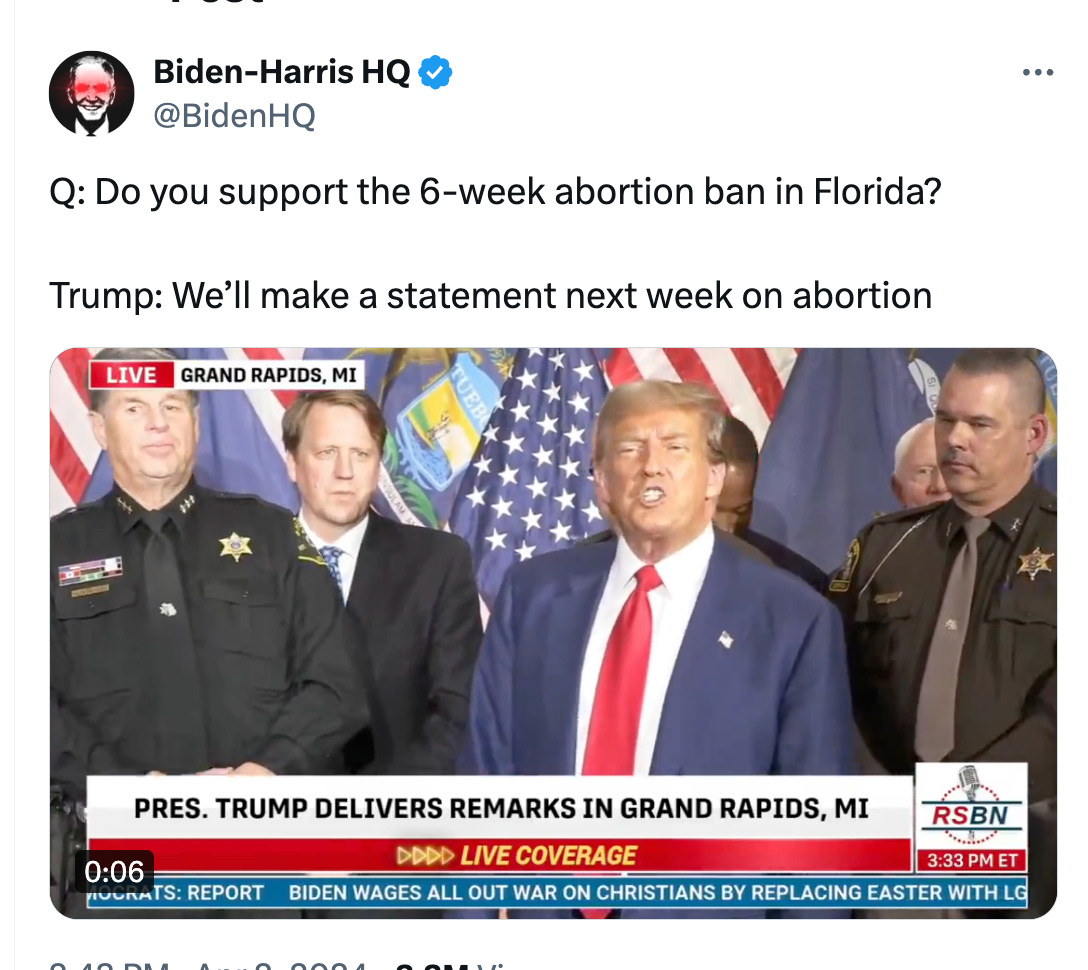Select the question line of post text
The width and height of the screenshot is (1088, 970).
tap(495, 192)
